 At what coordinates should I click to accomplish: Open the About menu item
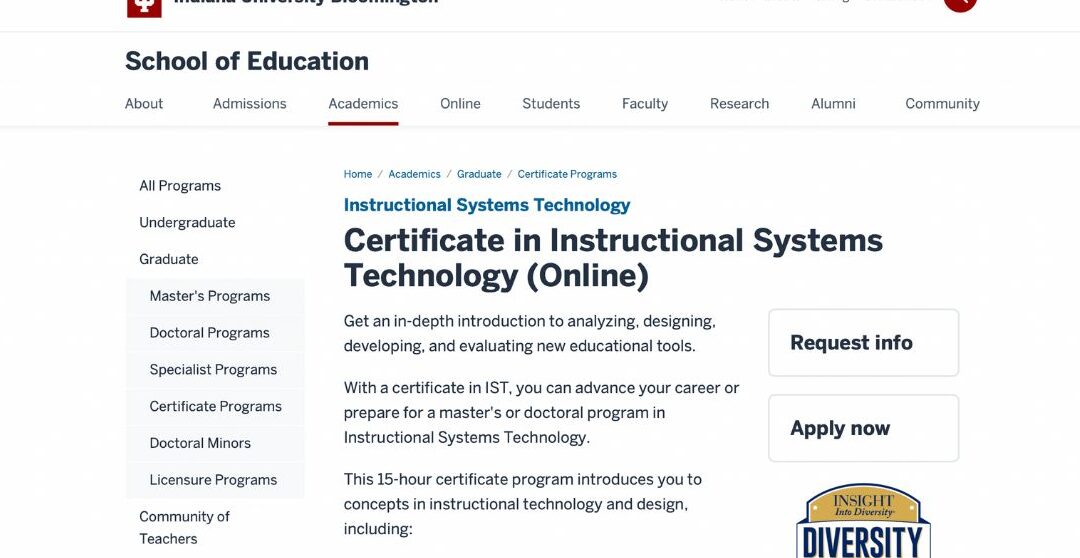click(144, 103)
